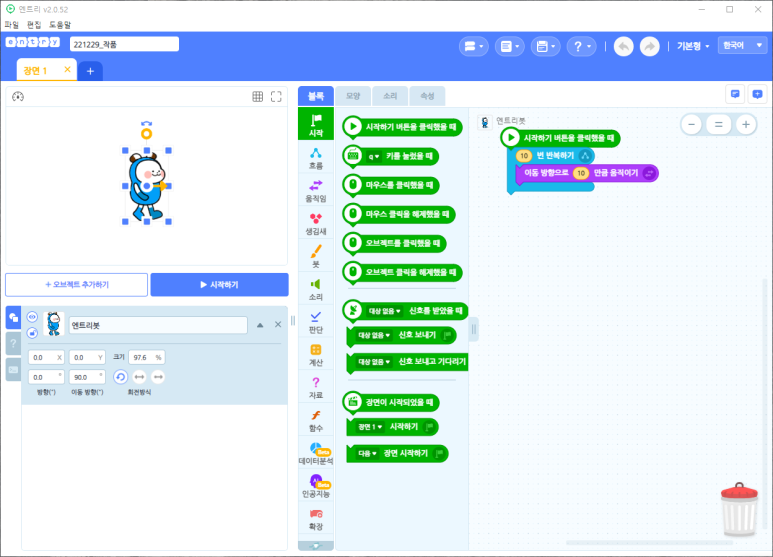Open the save options dropdown
Viewport: 773px width, 557px height.
tap(546, 46)
